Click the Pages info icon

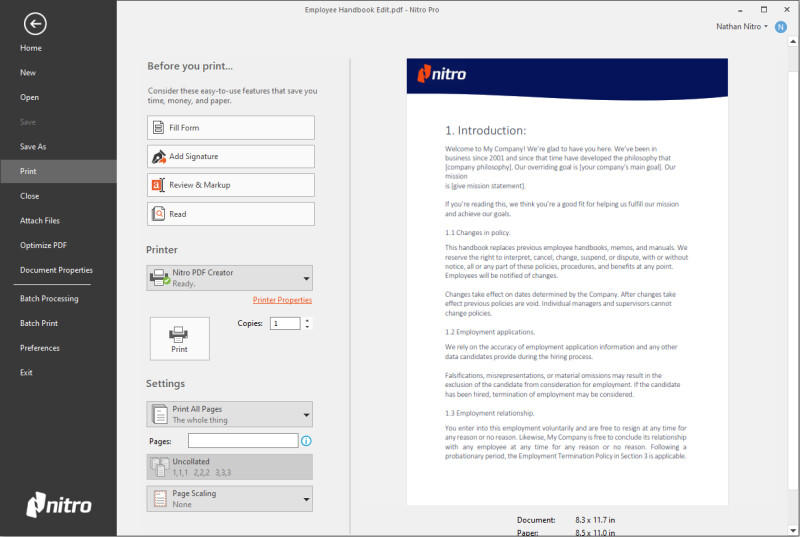point(306,441)
